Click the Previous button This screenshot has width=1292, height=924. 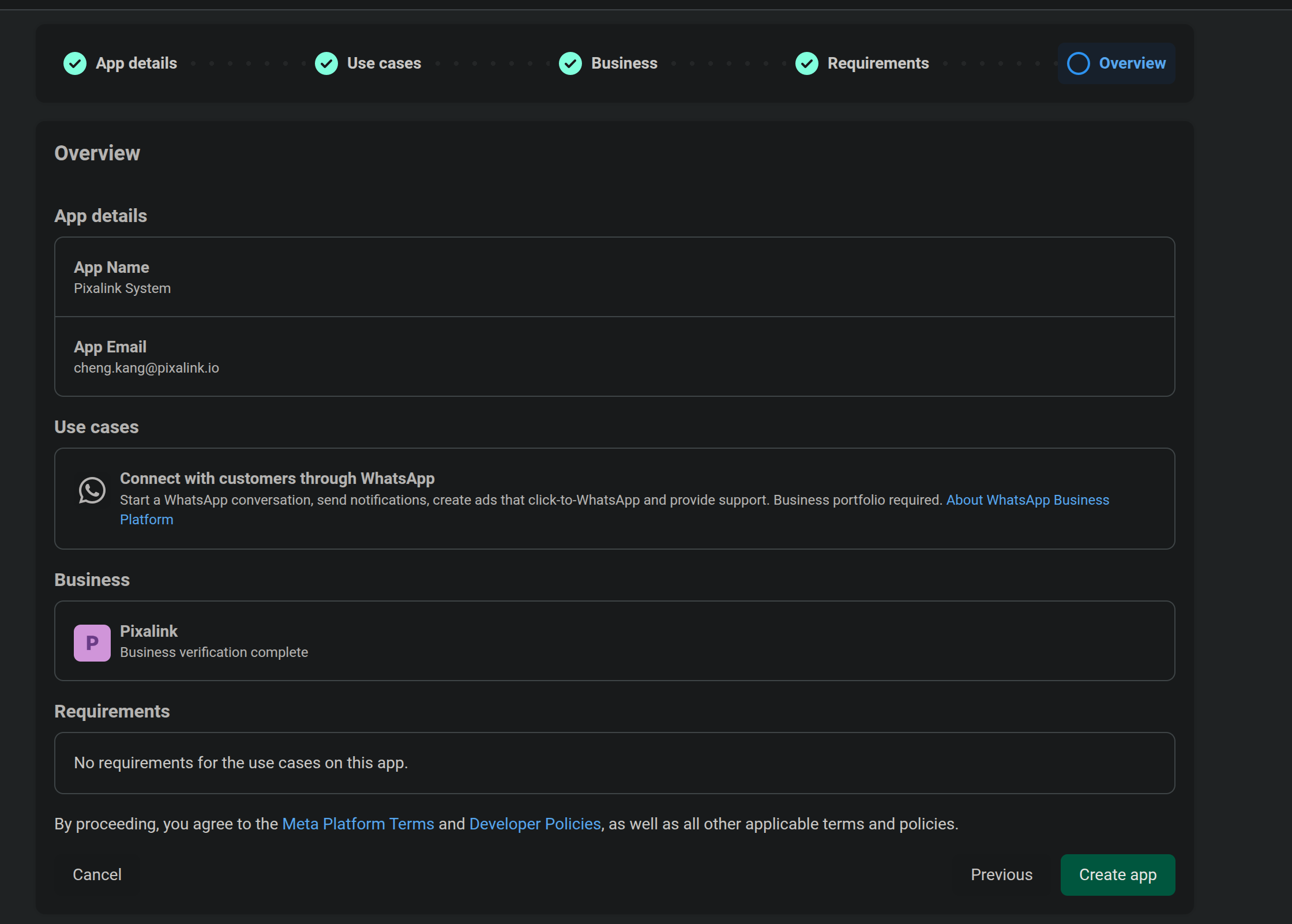(1001, 874)
